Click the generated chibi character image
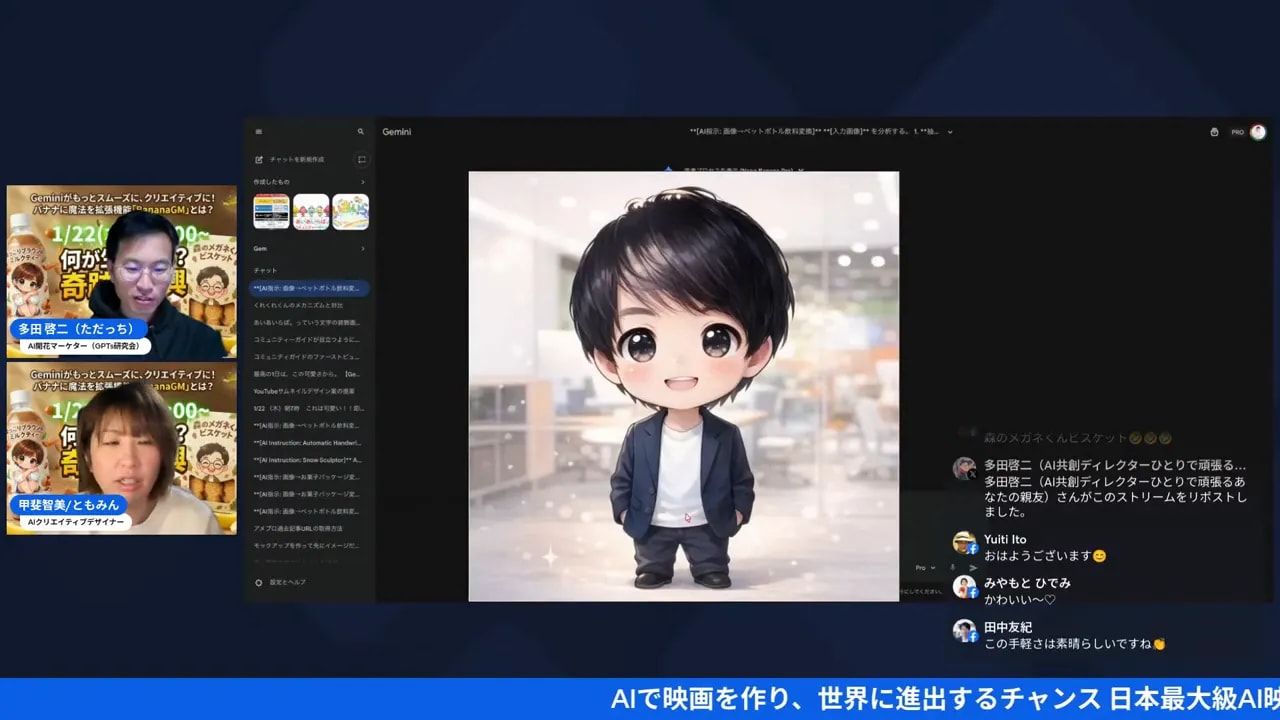1280x720 pixels. coord(683,386)
